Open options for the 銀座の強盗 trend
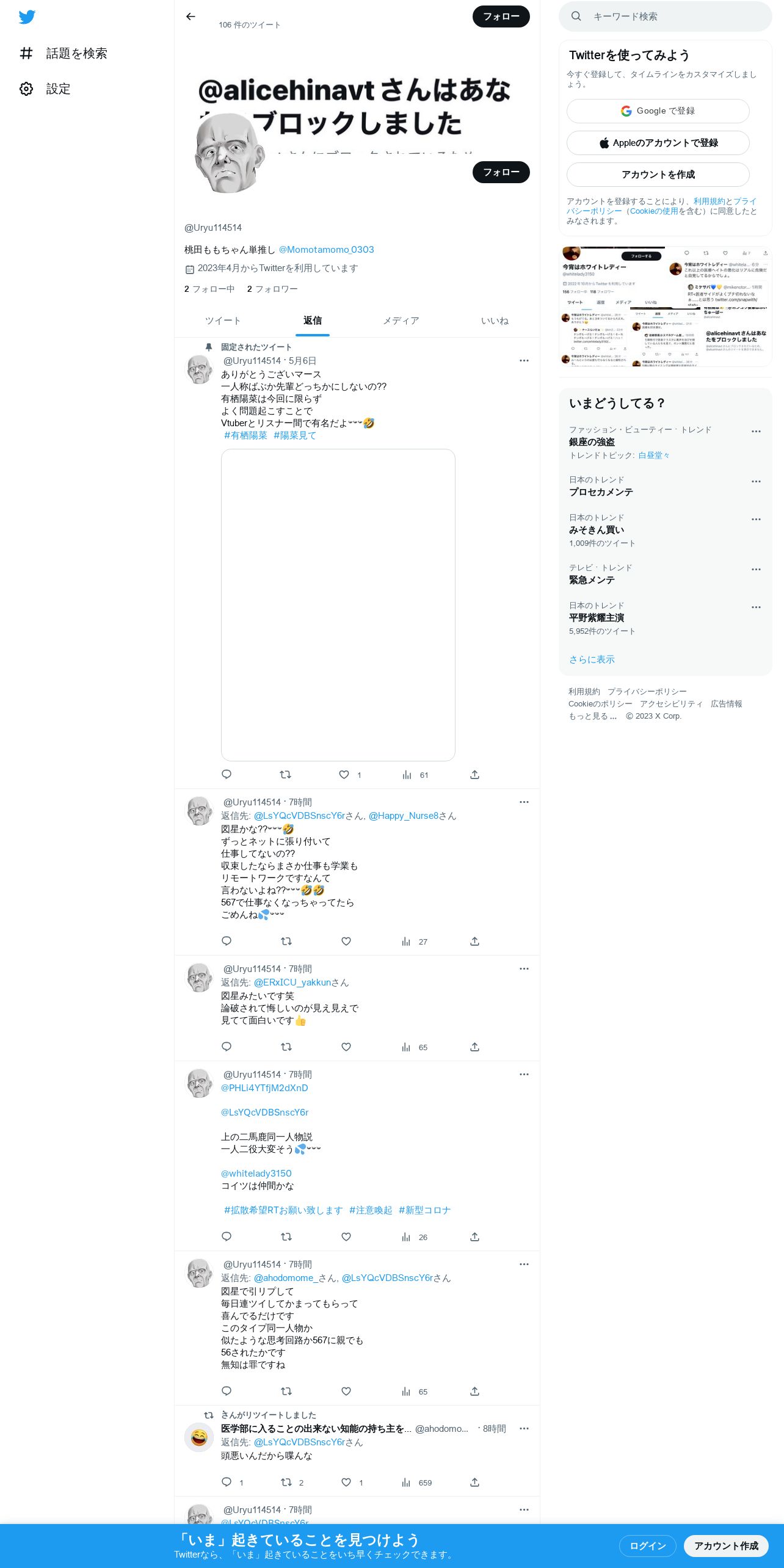The height and width of the screenshot is (1568, 784). pos(756,431)
